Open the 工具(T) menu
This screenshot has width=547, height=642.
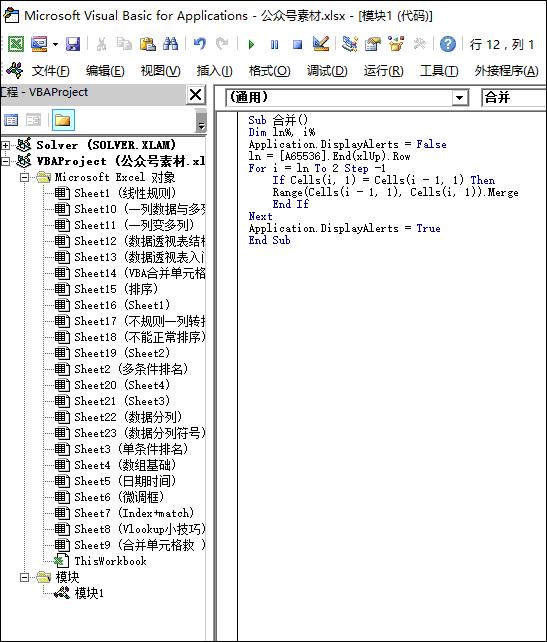[x=439, y=71]
